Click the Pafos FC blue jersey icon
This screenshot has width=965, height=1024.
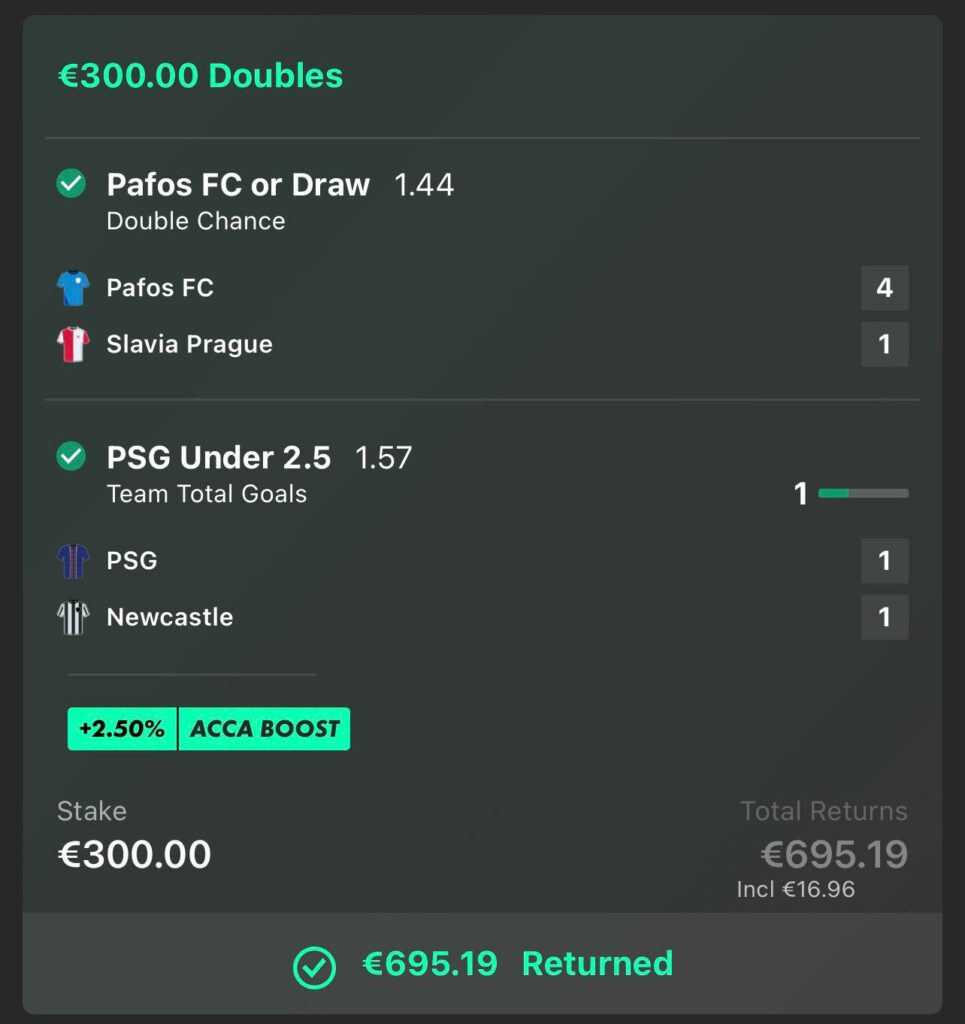pyautogui.click(x=73, y=288)
